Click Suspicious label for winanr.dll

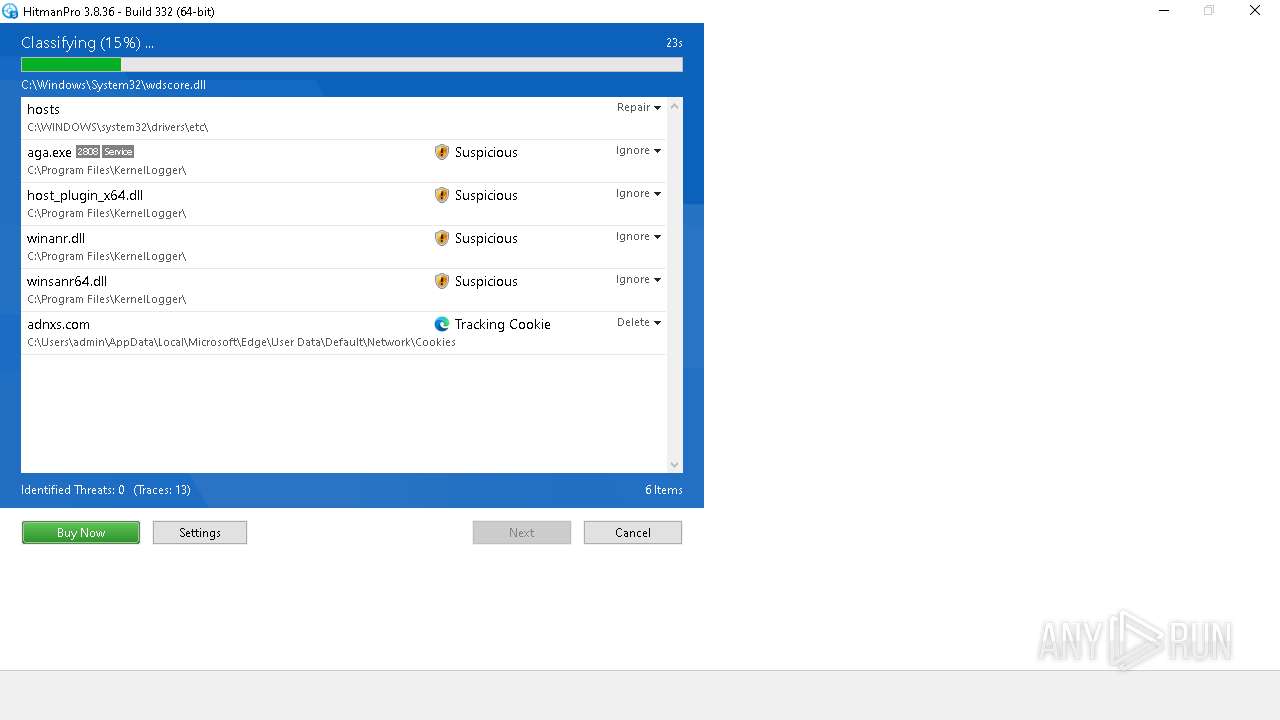coord(486,238)
